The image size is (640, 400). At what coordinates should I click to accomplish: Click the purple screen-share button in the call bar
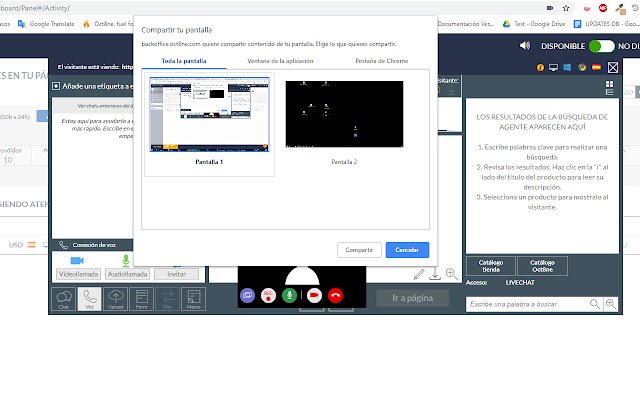pyautogui.click(x=247, y=295)
